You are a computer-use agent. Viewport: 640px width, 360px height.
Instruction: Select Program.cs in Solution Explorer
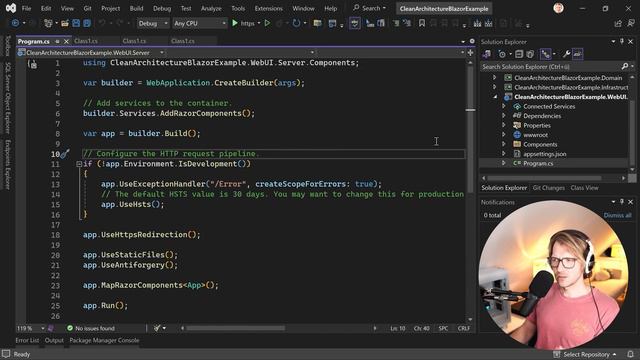538,163
